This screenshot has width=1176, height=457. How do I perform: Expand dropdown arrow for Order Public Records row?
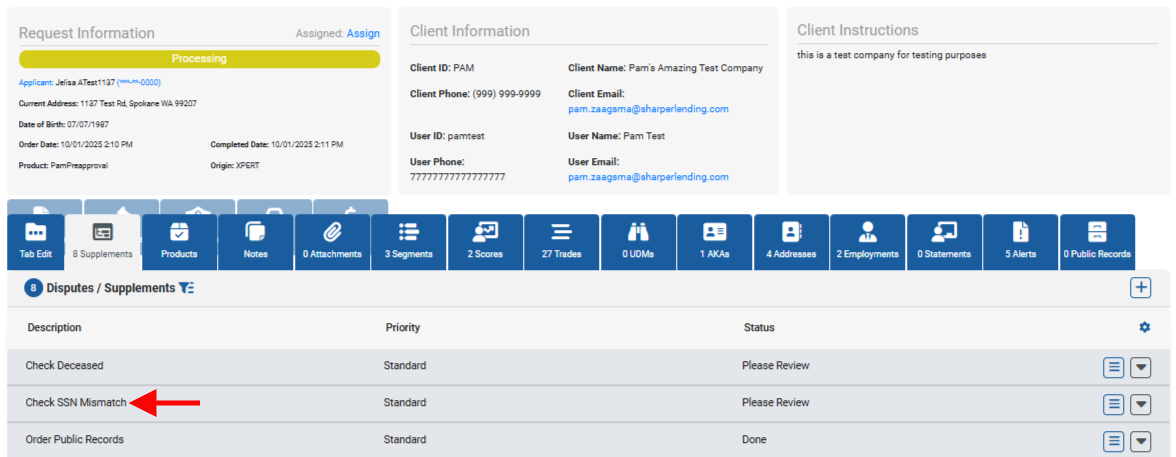pos(1141,440)
